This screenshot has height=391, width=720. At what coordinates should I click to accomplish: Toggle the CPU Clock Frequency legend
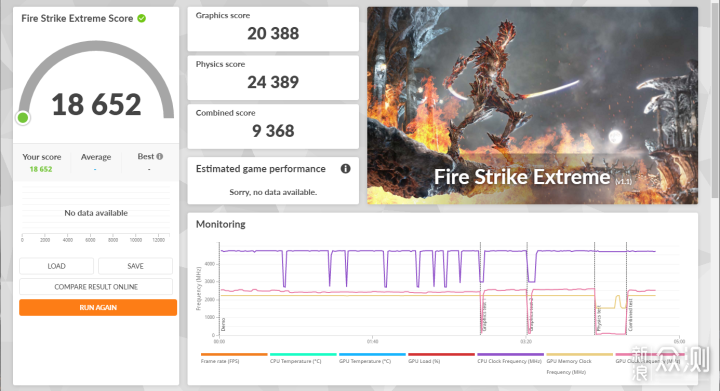pyautogui.click(x=510, y=358)
